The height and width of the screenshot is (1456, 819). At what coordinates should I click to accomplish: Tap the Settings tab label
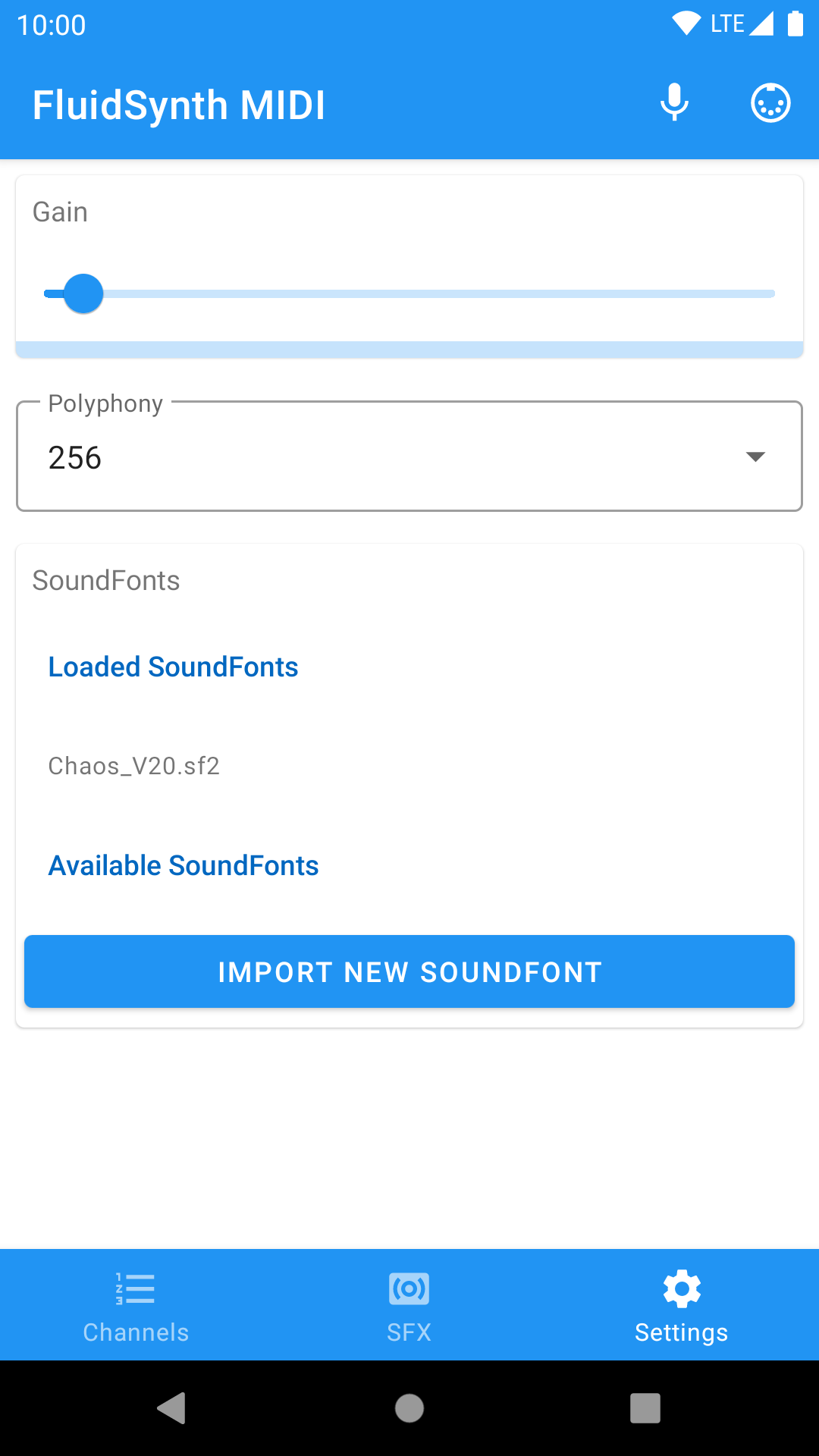[681, 1332]
